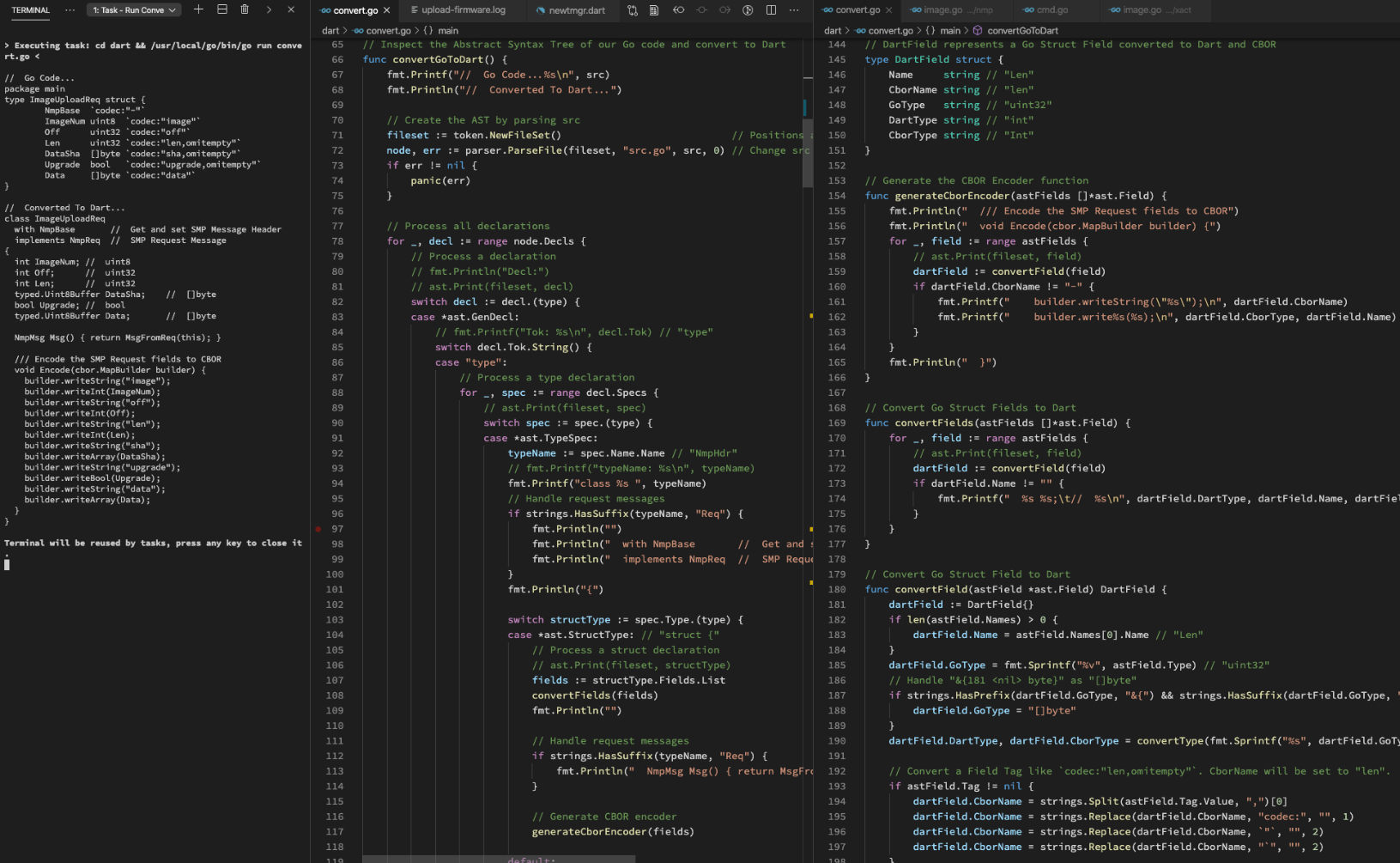
Task: Expand terminal panel ellipsis views menu
Action: coord(70,10)
